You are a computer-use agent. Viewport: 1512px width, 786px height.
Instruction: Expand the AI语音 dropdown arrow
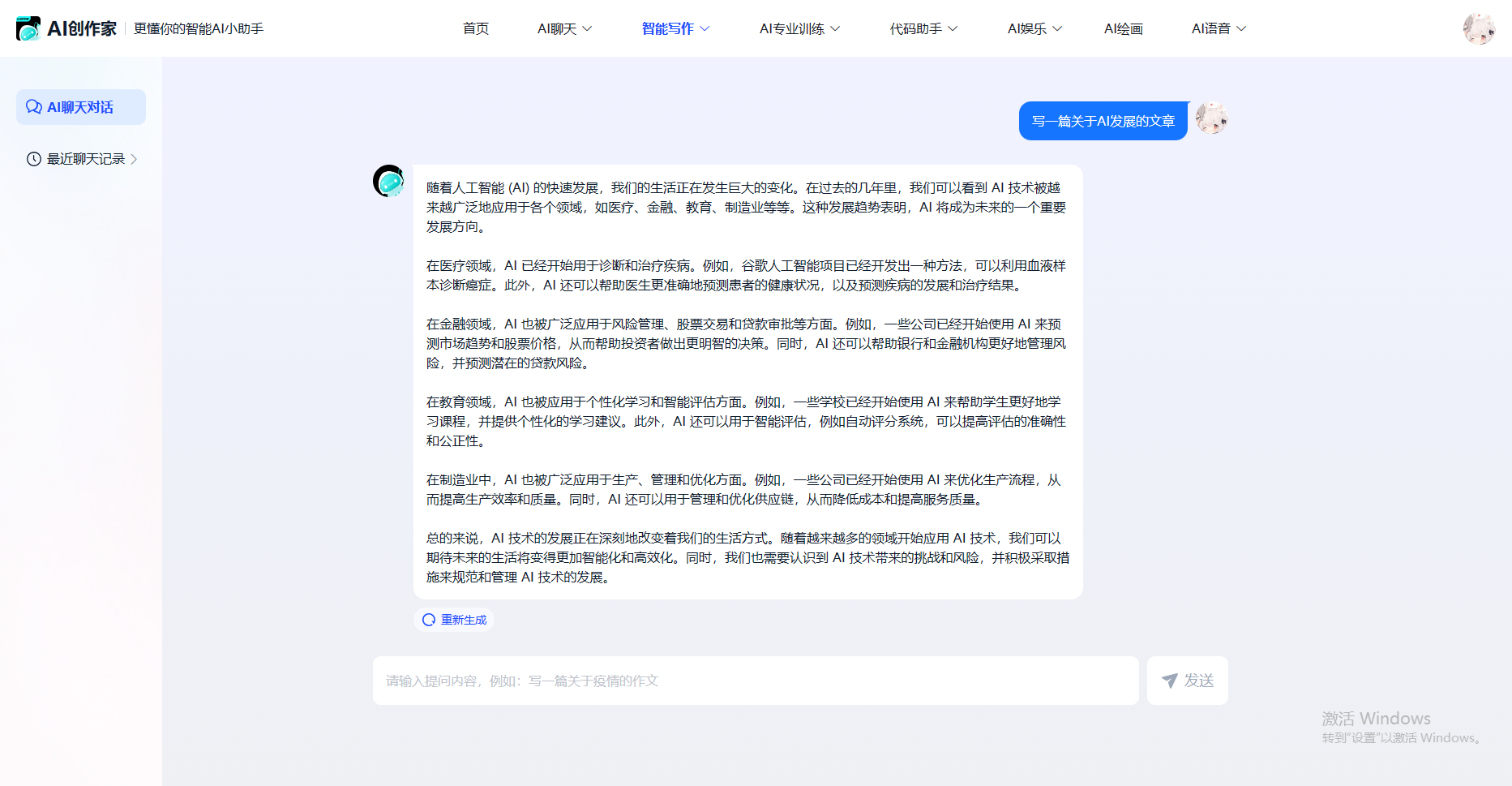tap(1241, 29)
